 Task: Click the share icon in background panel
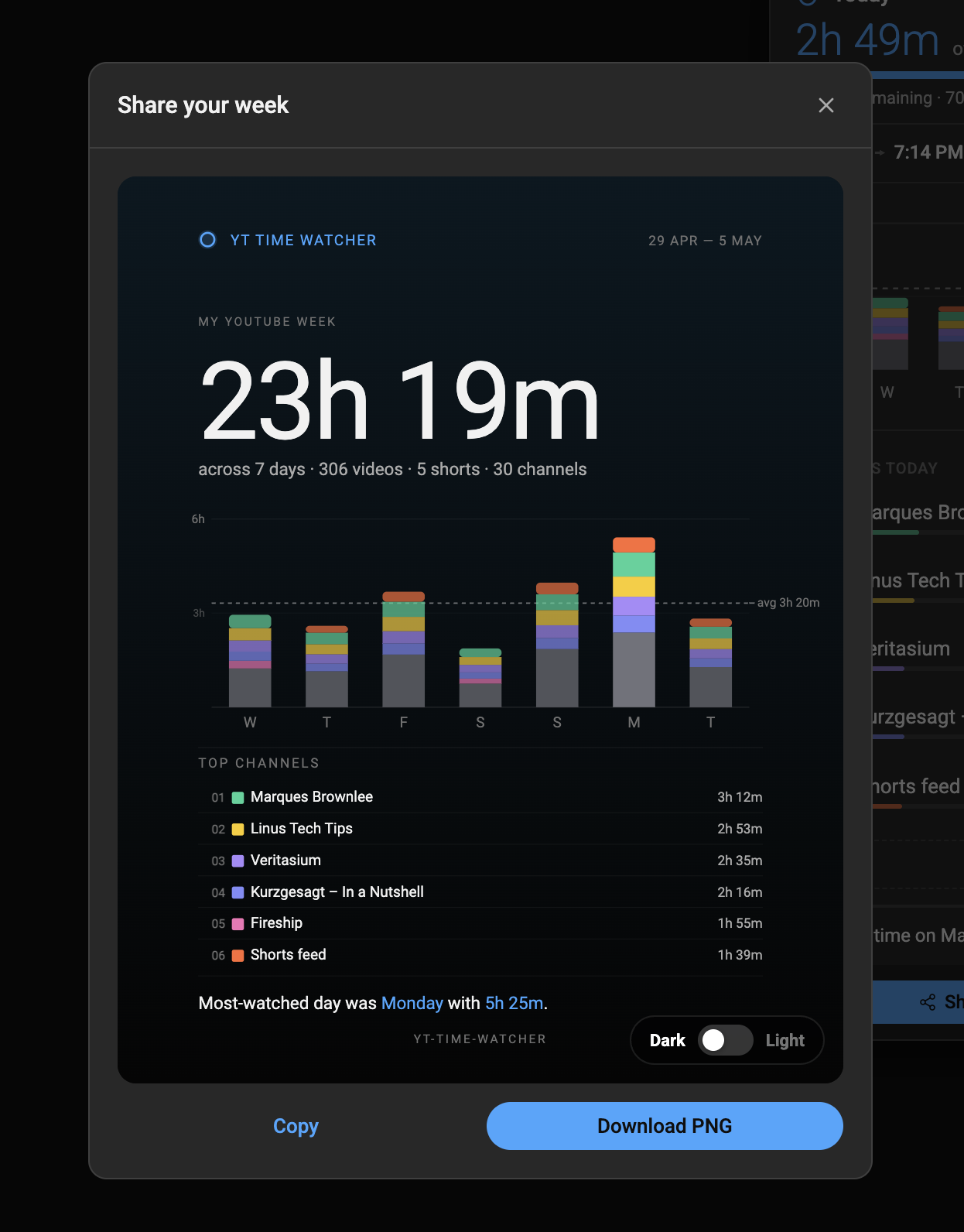coord(928,1002)
